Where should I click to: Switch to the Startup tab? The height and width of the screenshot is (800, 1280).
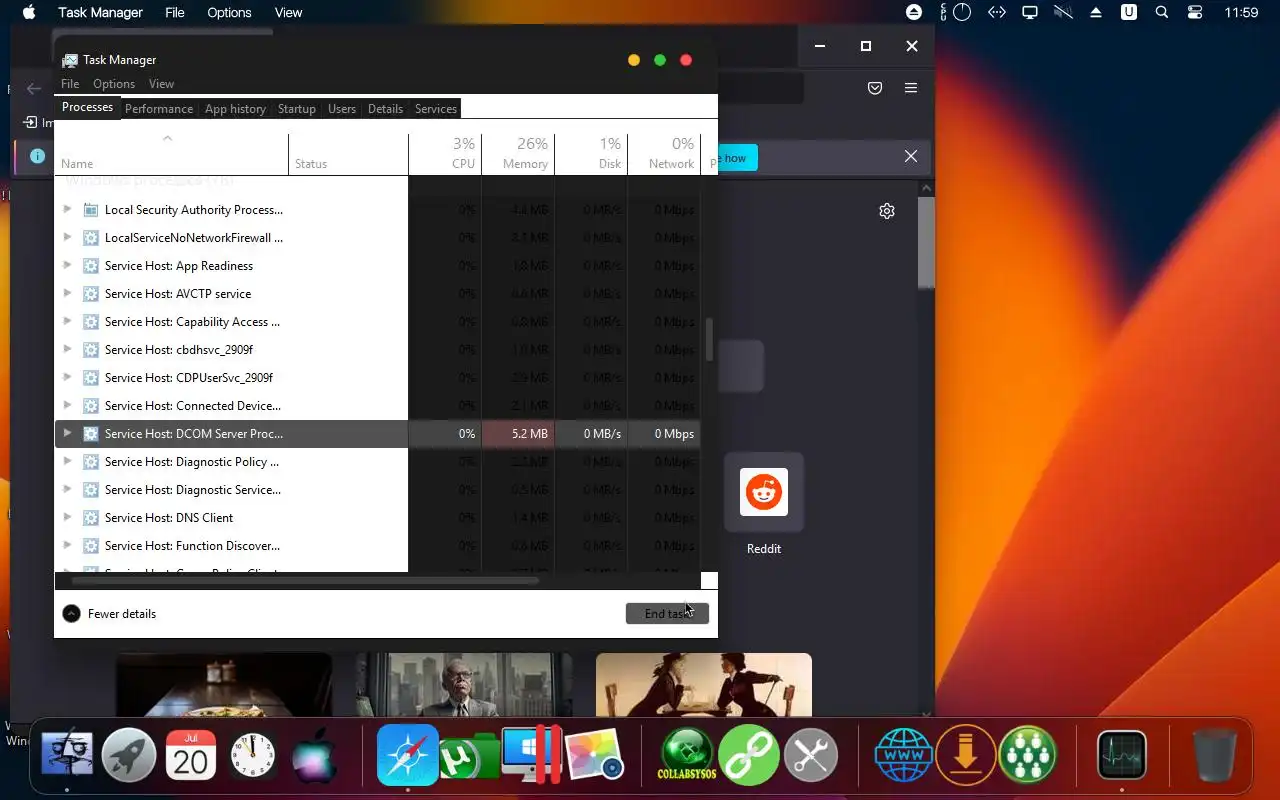tap(297, 109)
